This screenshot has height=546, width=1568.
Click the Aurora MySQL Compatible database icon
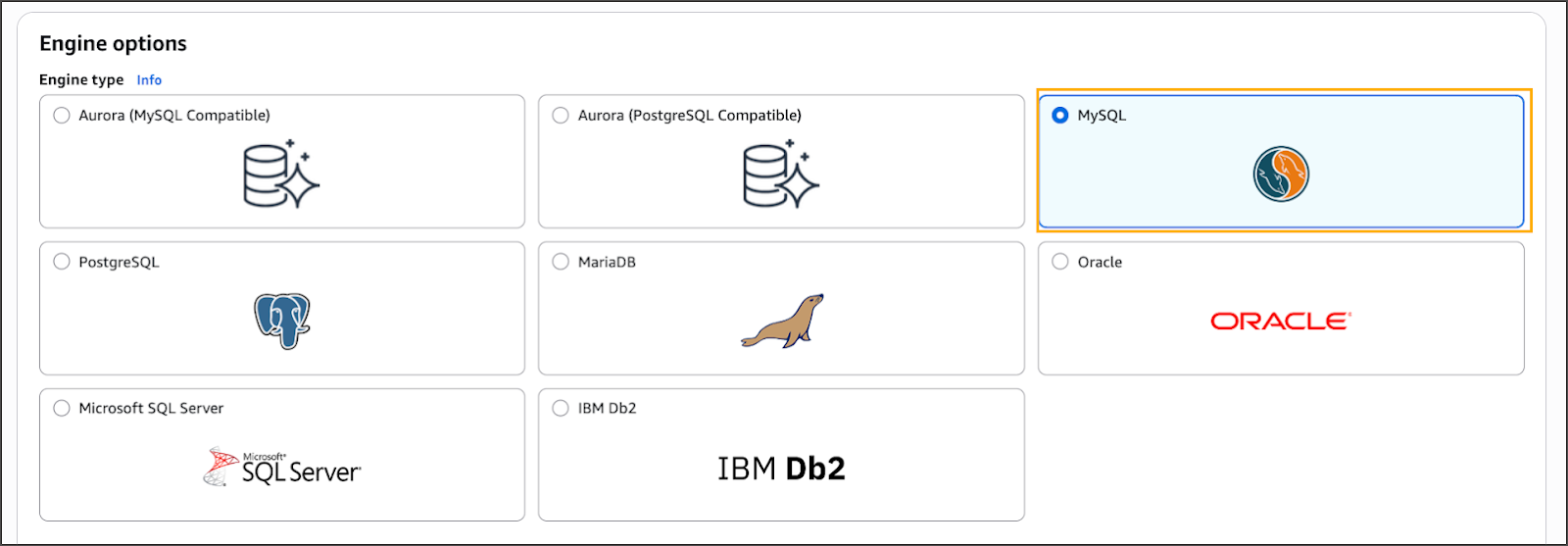281,174
